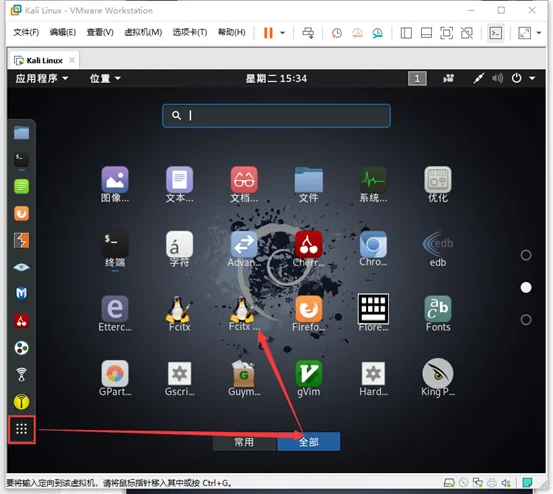This screenshot has height=494, width=553.
Task: Open VMware 虚拟机(M) menu
Action: pyautogui.click(x=143, y=32)
